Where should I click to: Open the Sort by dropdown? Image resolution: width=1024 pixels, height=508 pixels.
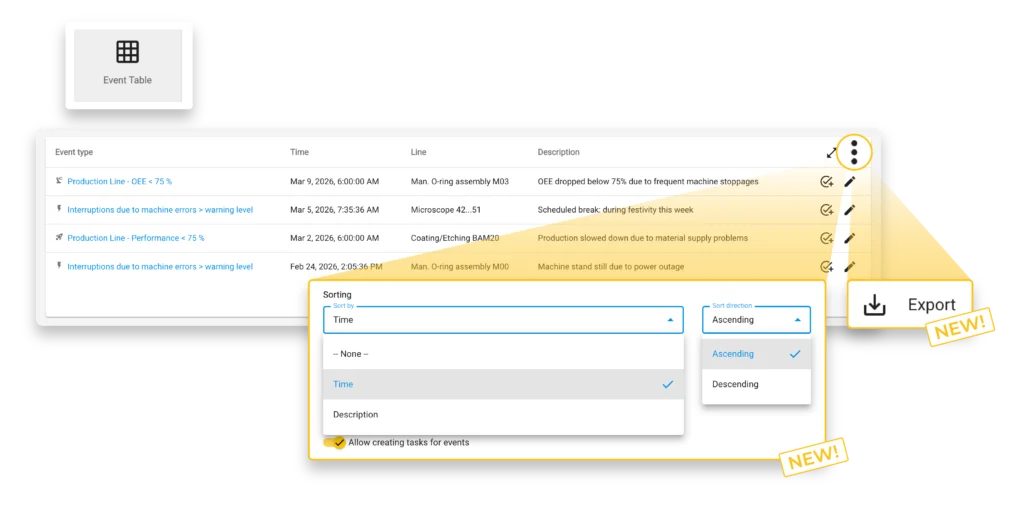(x=503, y=320)
